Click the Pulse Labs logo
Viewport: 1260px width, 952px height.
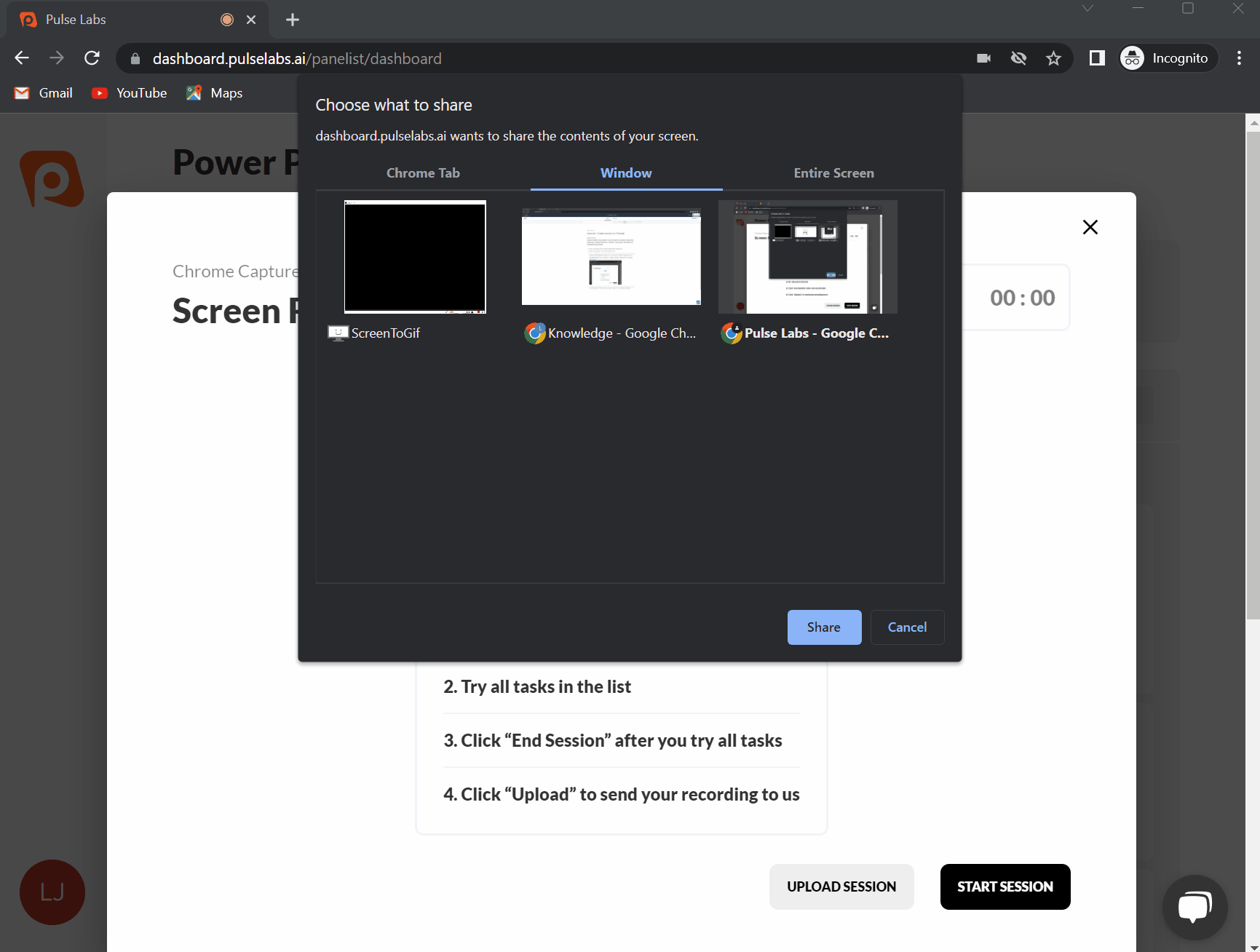(52, 178)
